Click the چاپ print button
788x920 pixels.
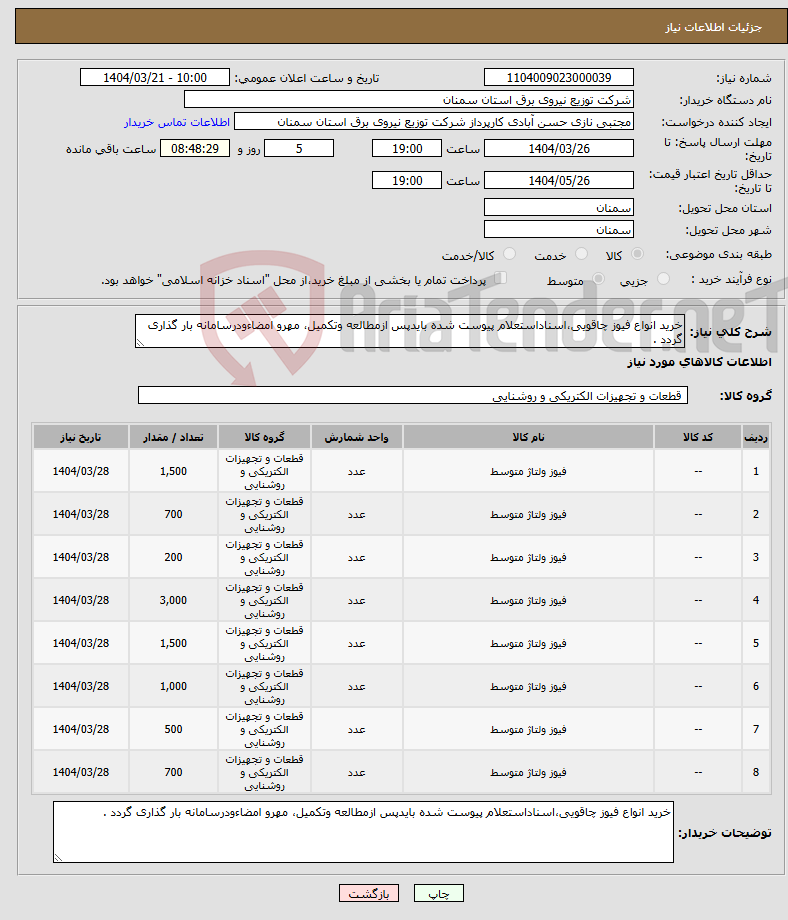[439, 893]
